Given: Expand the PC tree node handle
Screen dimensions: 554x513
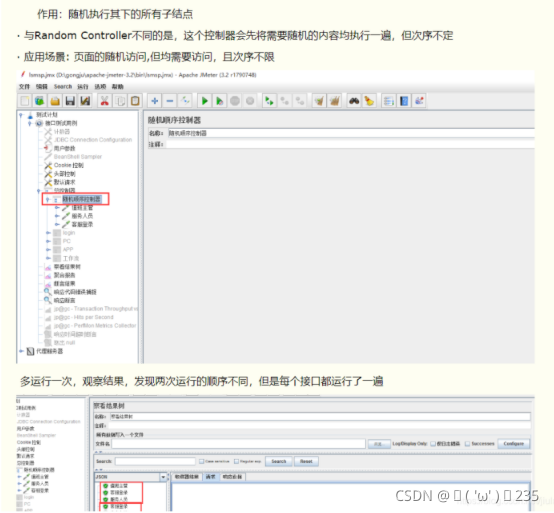Looking at the screenshot, I should pos(48,241).
